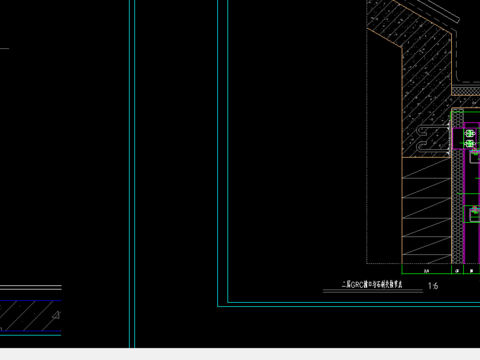
Task: Click the 1:6 scale label
Action: tap(433, 286)
